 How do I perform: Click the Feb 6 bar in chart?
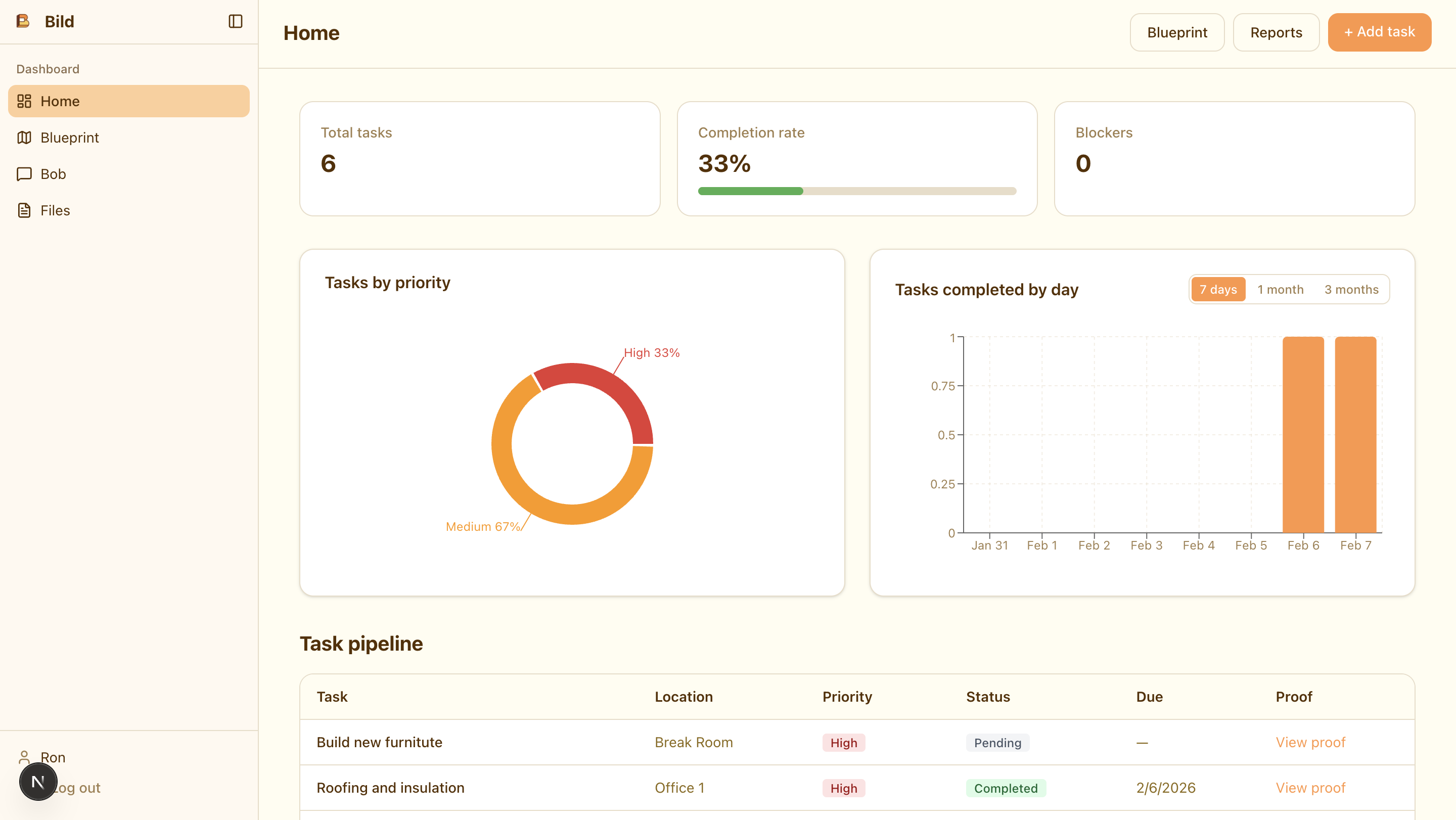click(1303, 434)
